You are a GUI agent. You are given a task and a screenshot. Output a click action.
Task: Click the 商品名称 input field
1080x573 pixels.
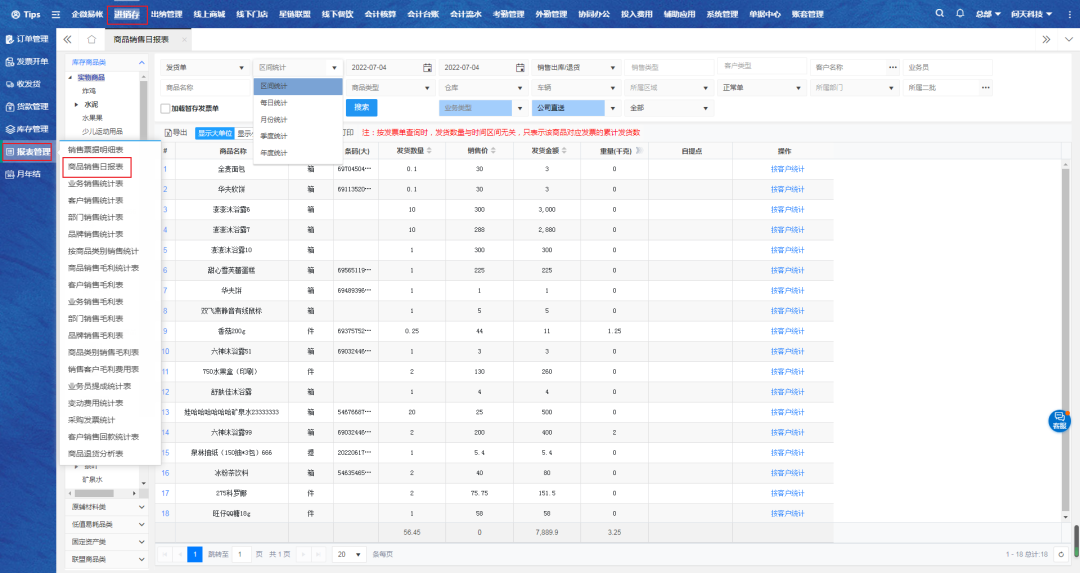(x=204, y=87)
